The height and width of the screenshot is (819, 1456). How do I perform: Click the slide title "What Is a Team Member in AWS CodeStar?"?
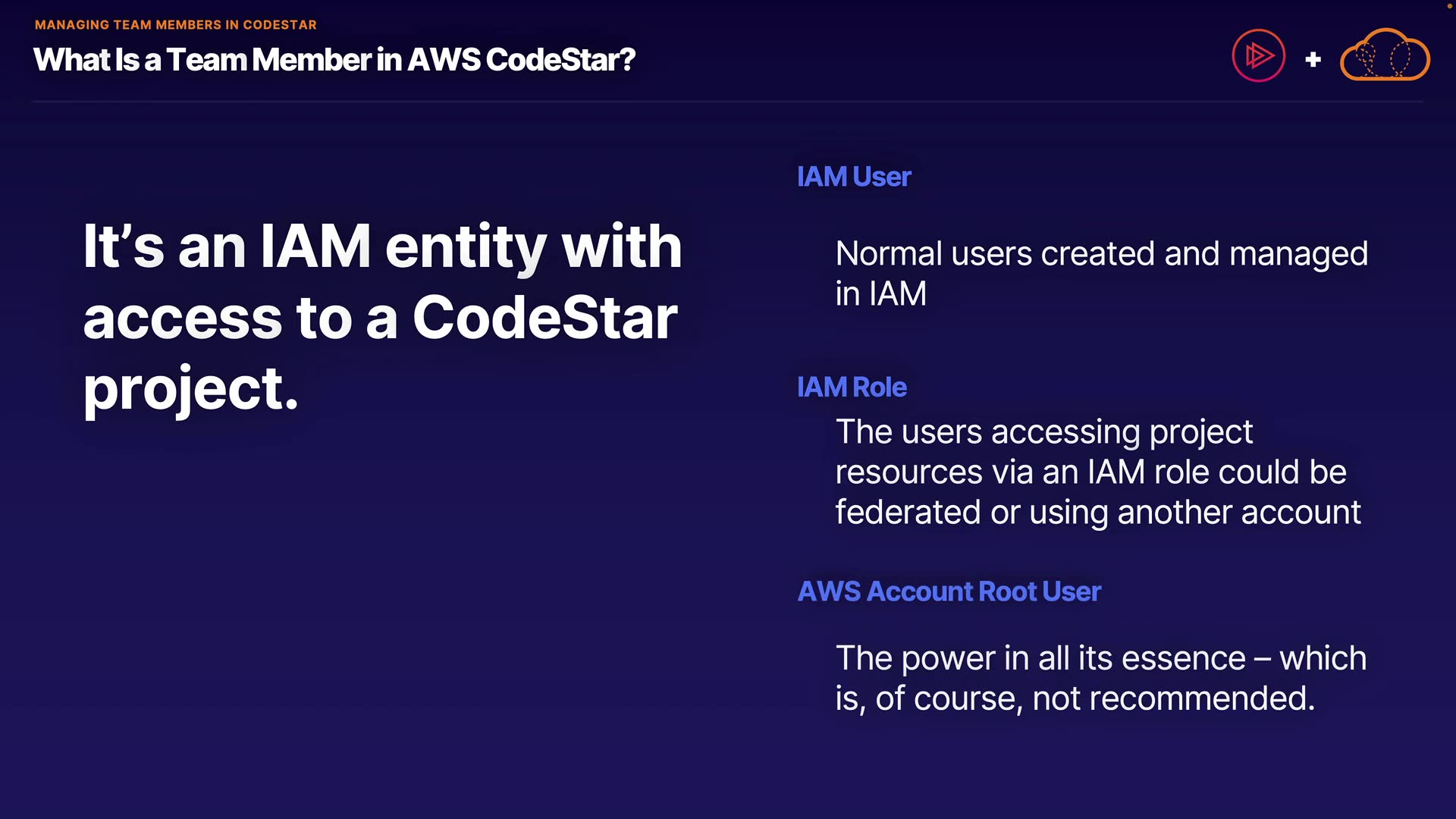tap(334, 60)
